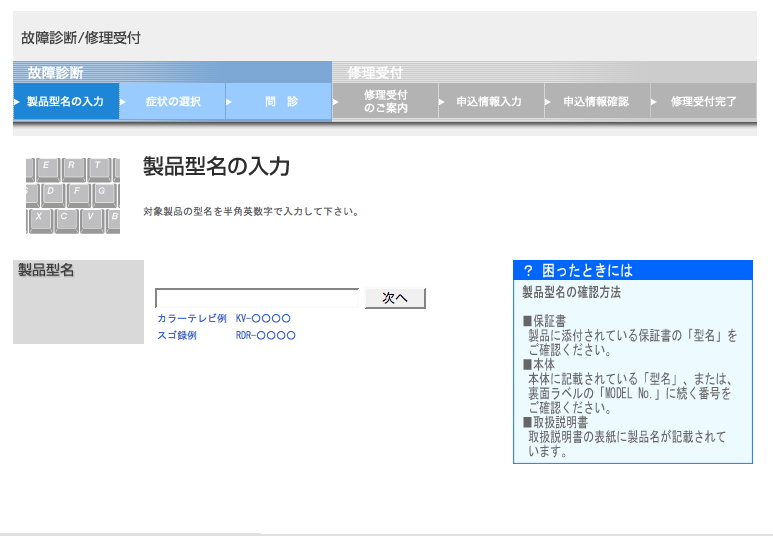The width and height of the screenshot is (773, 536).
Task: Click the RDR-○○○○ model example
Action: [x=265, y=336]
